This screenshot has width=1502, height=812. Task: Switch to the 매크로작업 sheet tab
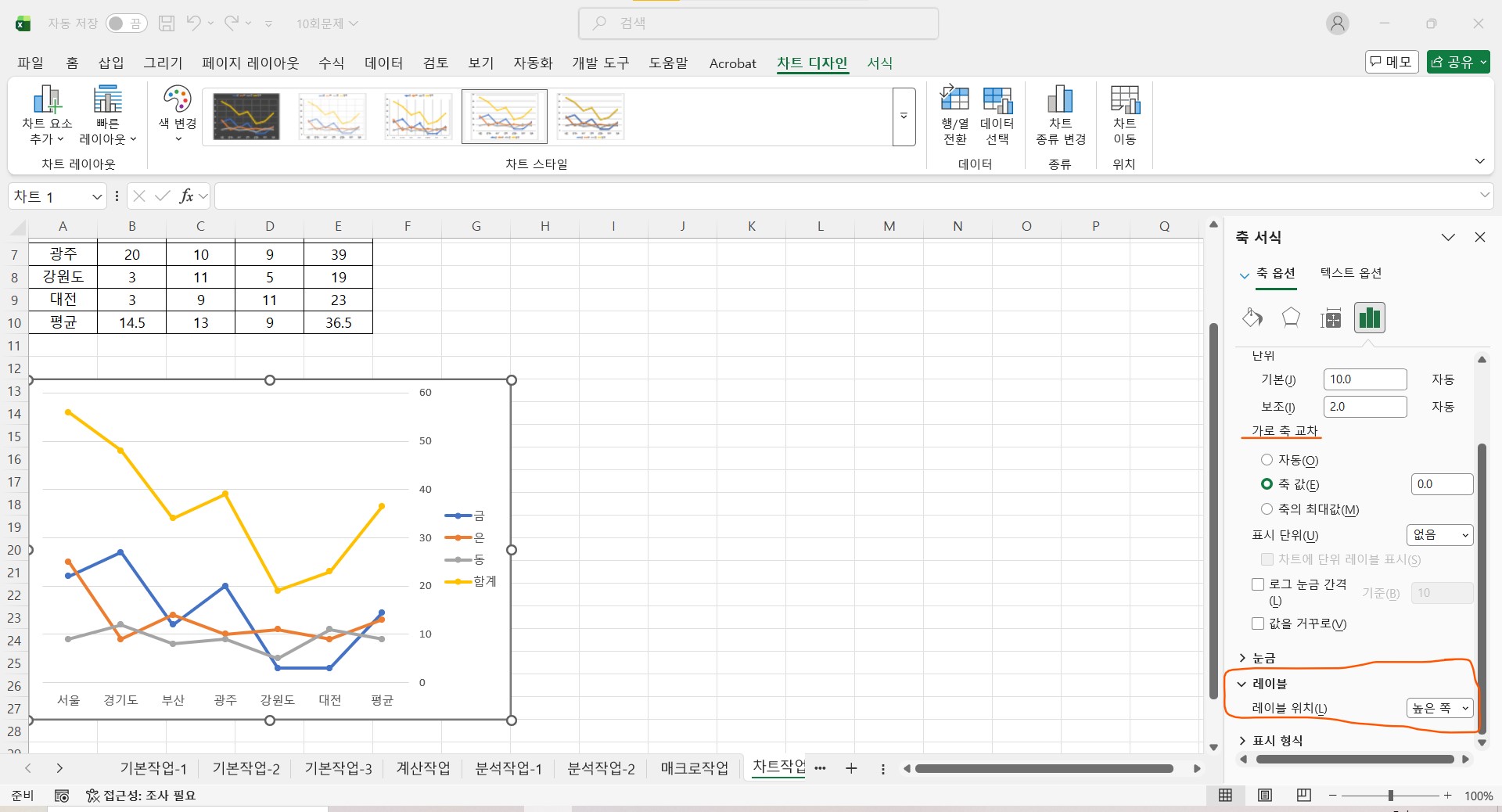tap(694, 768)
